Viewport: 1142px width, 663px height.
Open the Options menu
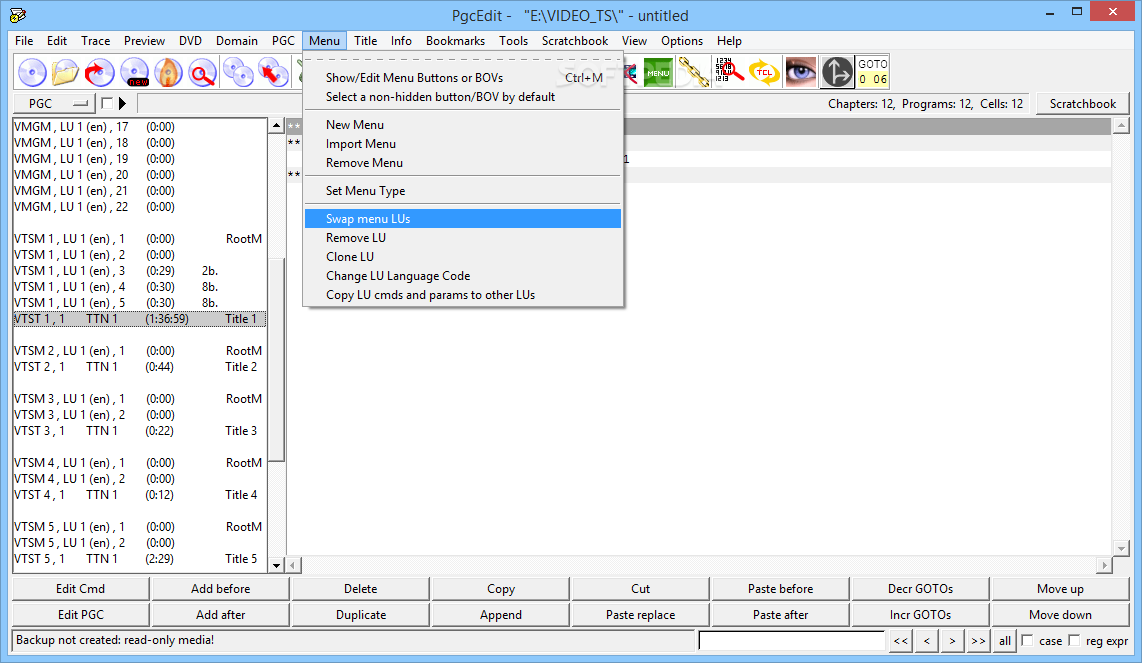point(682,41)
